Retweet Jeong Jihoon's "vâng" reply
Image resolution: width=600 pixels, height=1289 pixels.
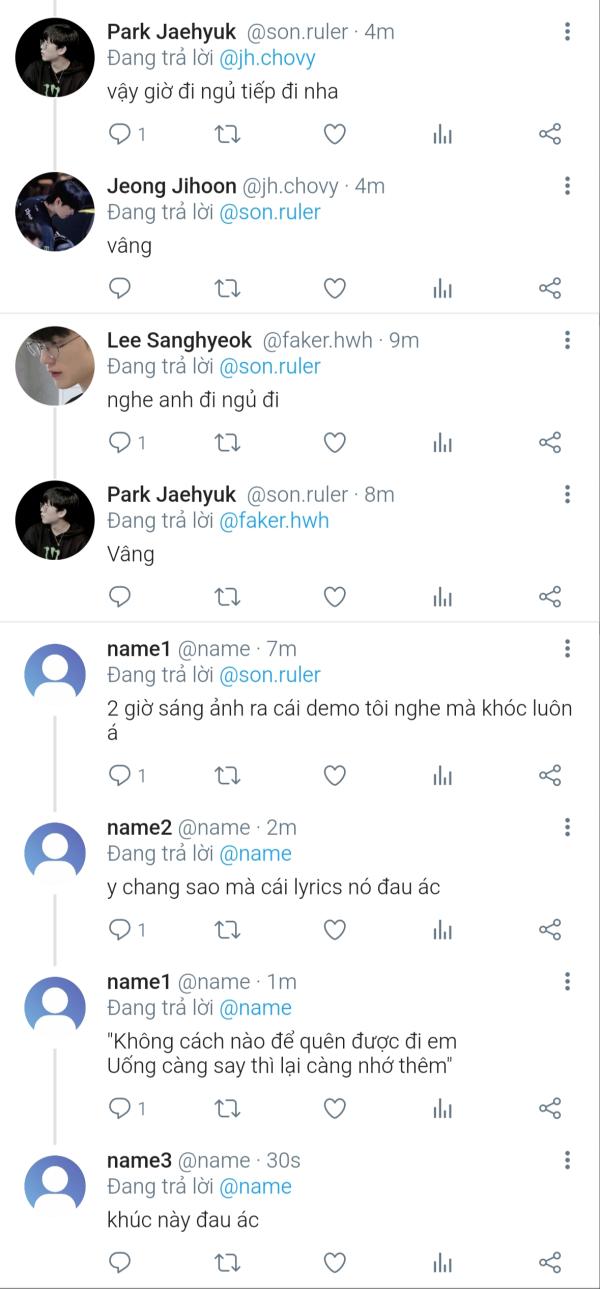[x=228, y=289]
